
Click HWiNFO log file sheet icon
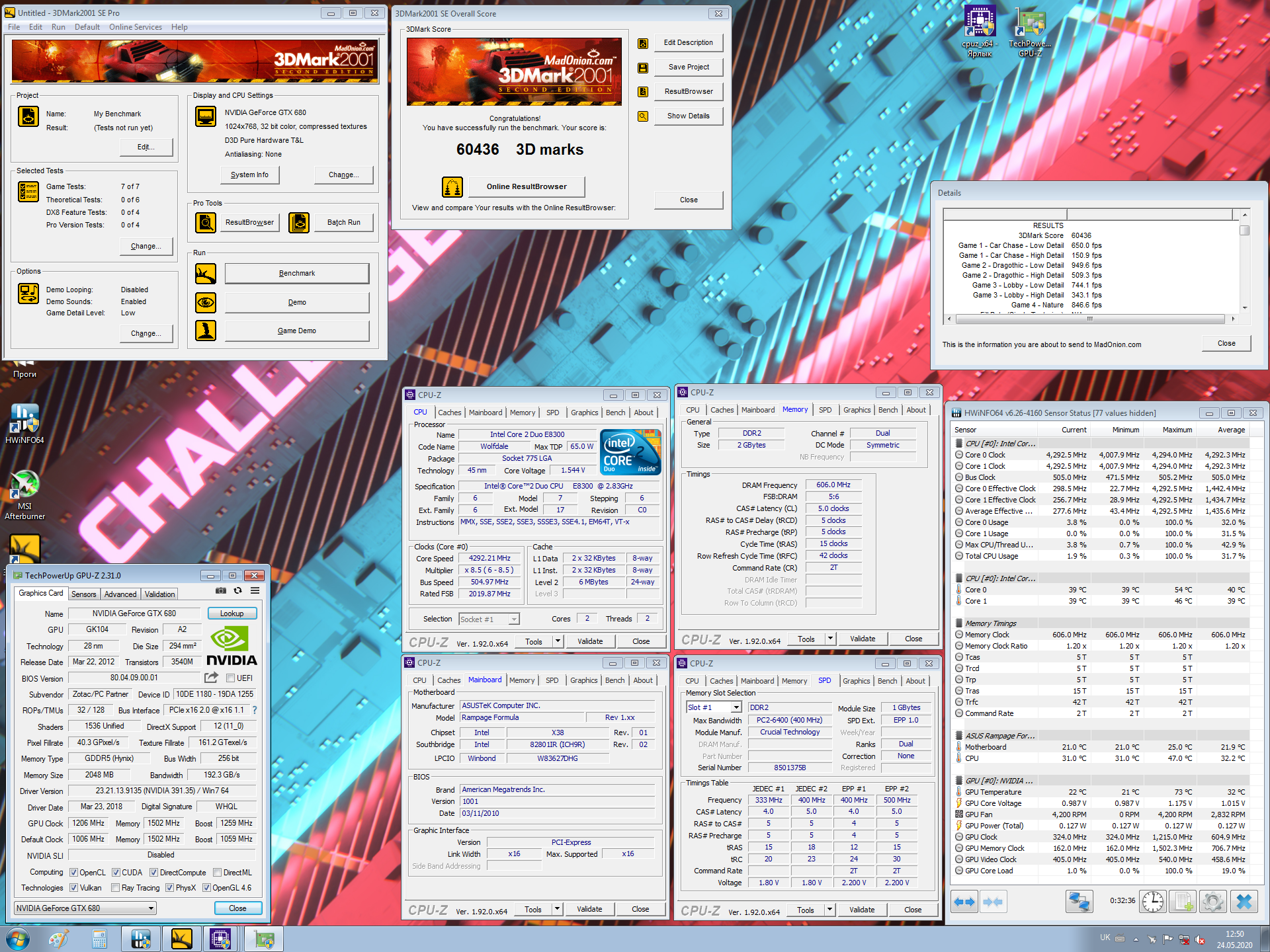[x=1183, y=902]
